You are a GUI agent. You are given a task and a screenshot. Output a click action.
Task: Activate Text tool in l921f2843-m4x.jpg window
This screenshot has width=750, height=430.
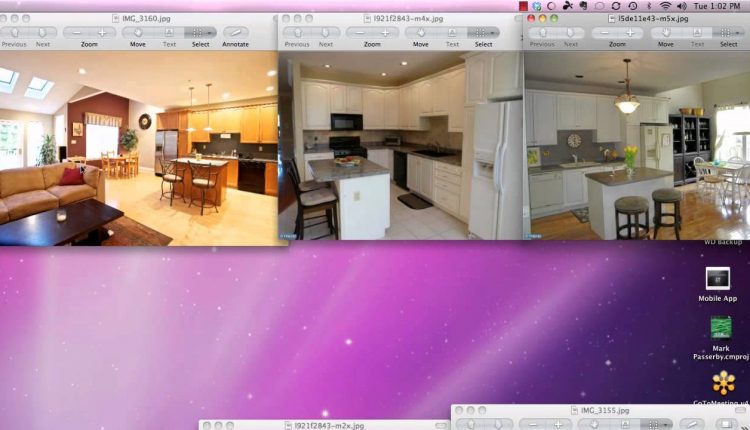(452, 33)
